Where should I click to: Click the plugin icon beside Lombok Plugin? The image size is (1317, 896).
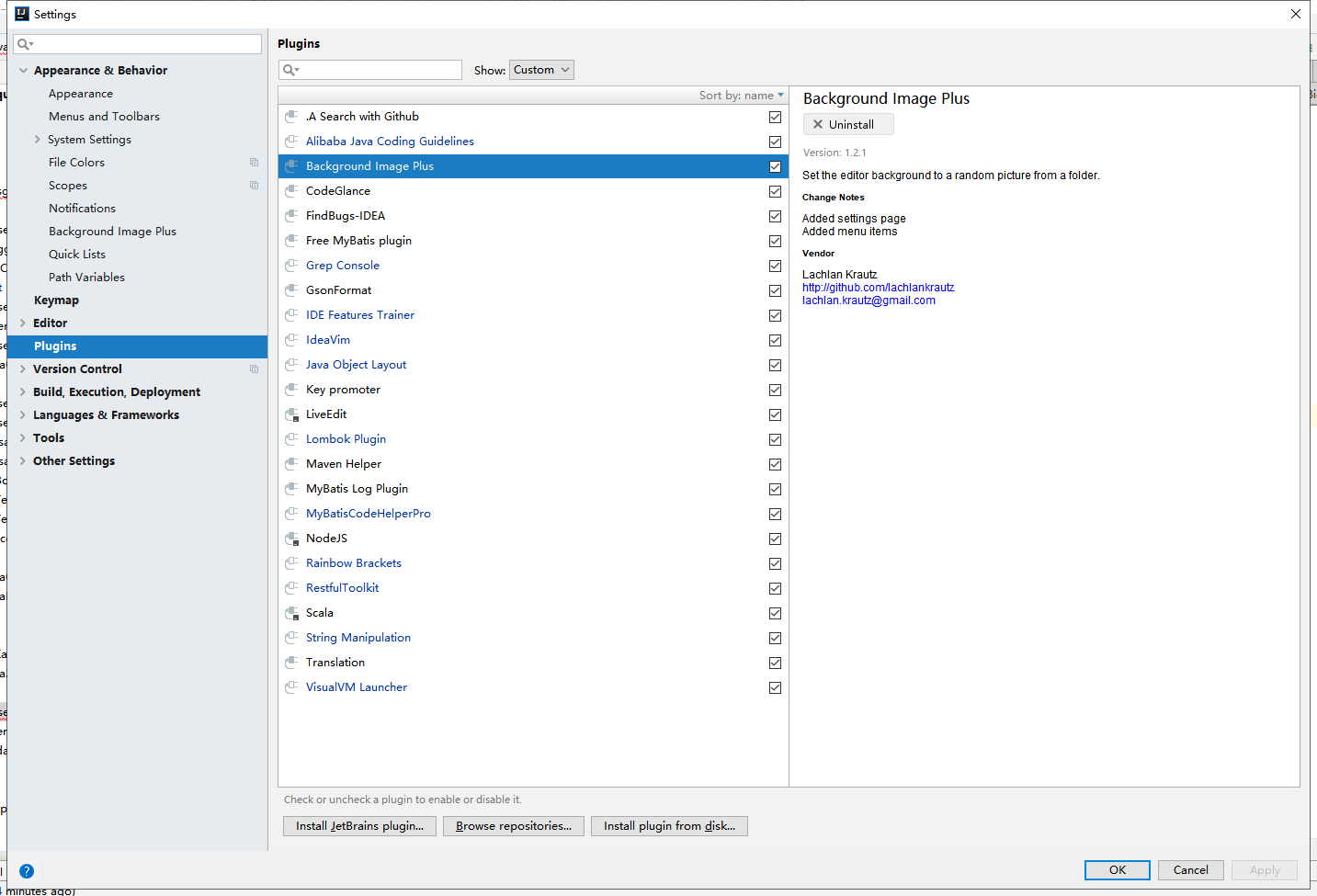[291, 439]
